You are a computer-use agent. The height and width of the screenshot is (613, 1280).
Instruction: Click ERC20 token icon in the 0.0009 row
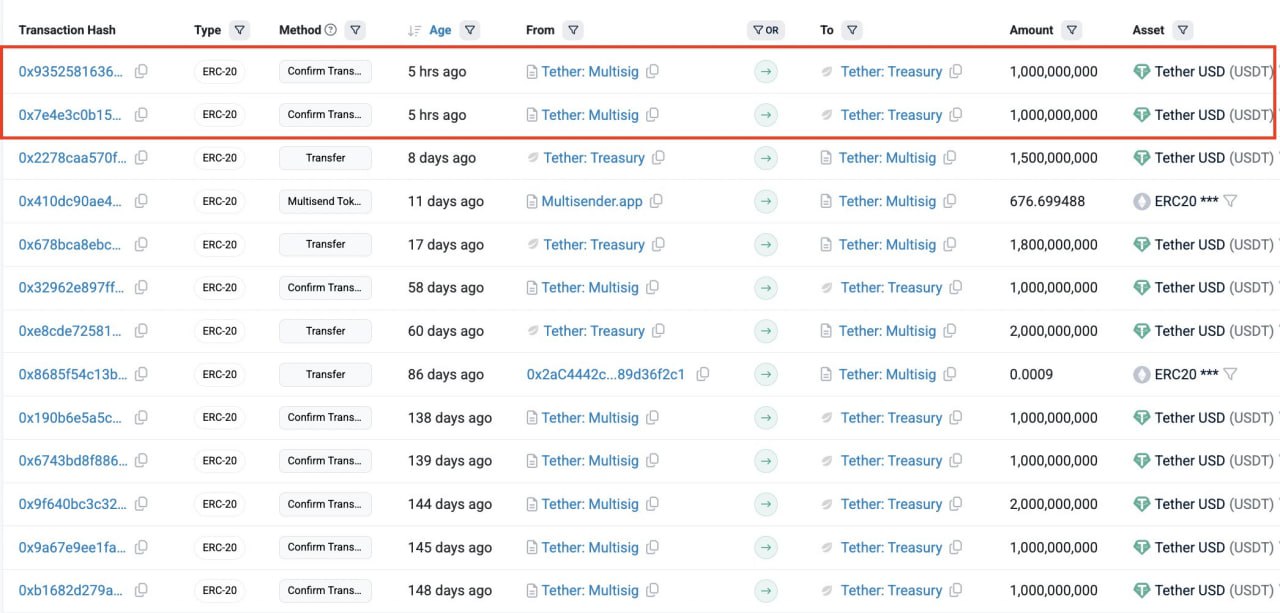tap(1141, 374)
